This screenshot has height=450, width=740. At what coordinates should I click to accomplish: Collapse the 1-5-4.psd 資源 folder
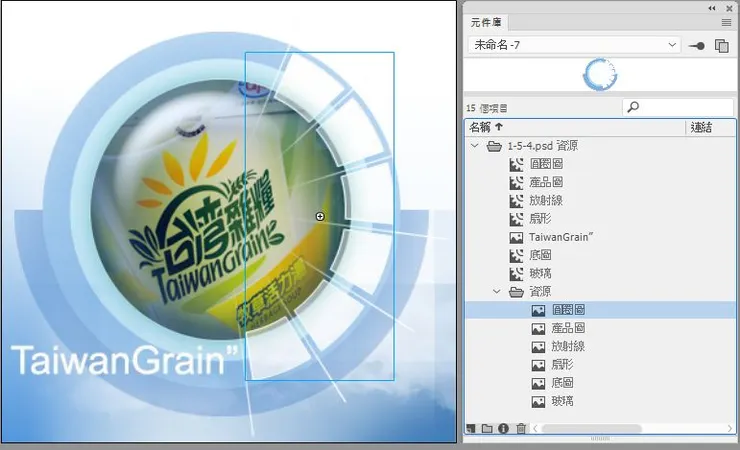[475, 146]
